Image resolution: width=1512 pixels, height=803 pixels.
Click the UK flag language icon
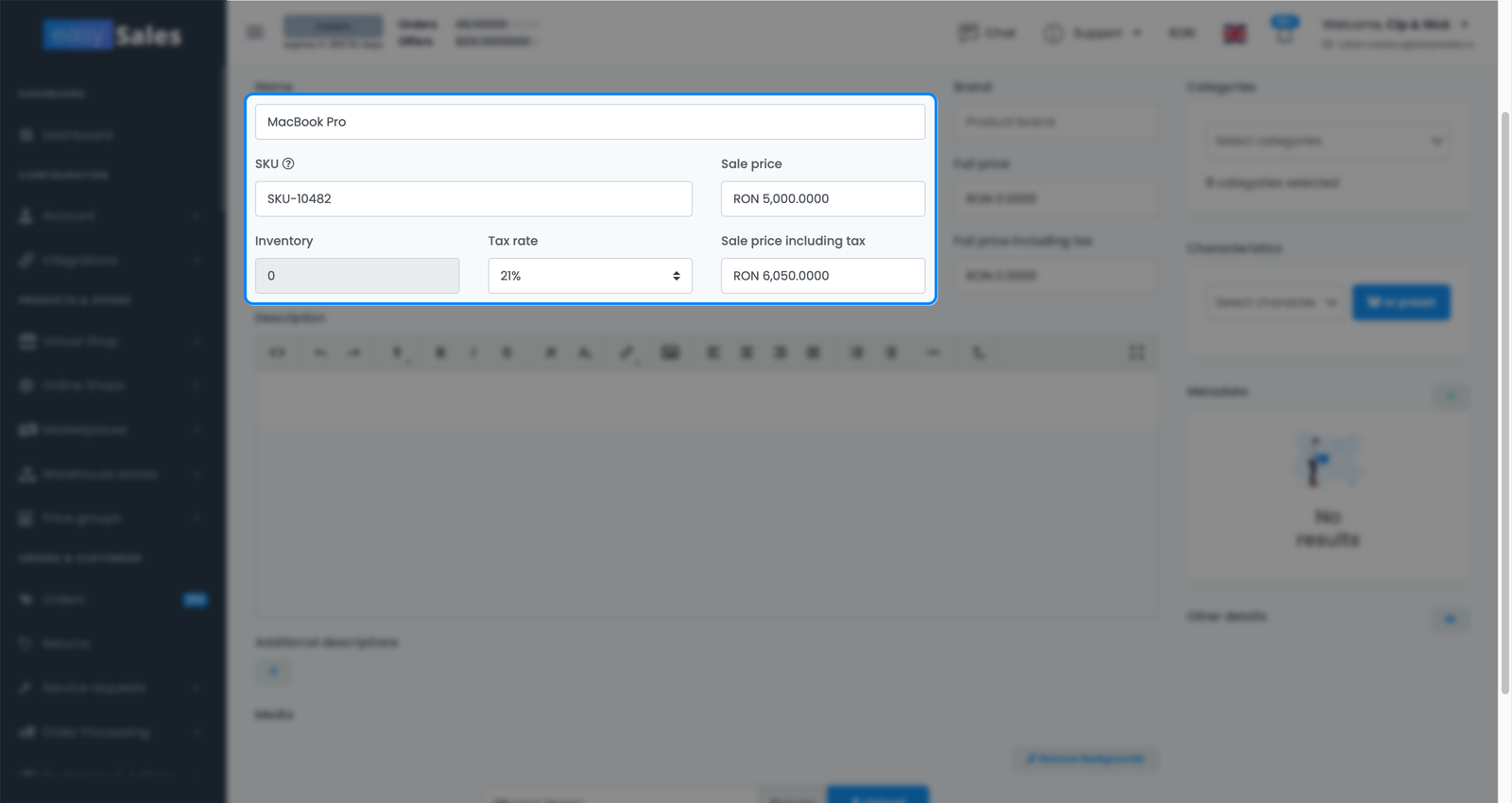[x=1234, y=34]
